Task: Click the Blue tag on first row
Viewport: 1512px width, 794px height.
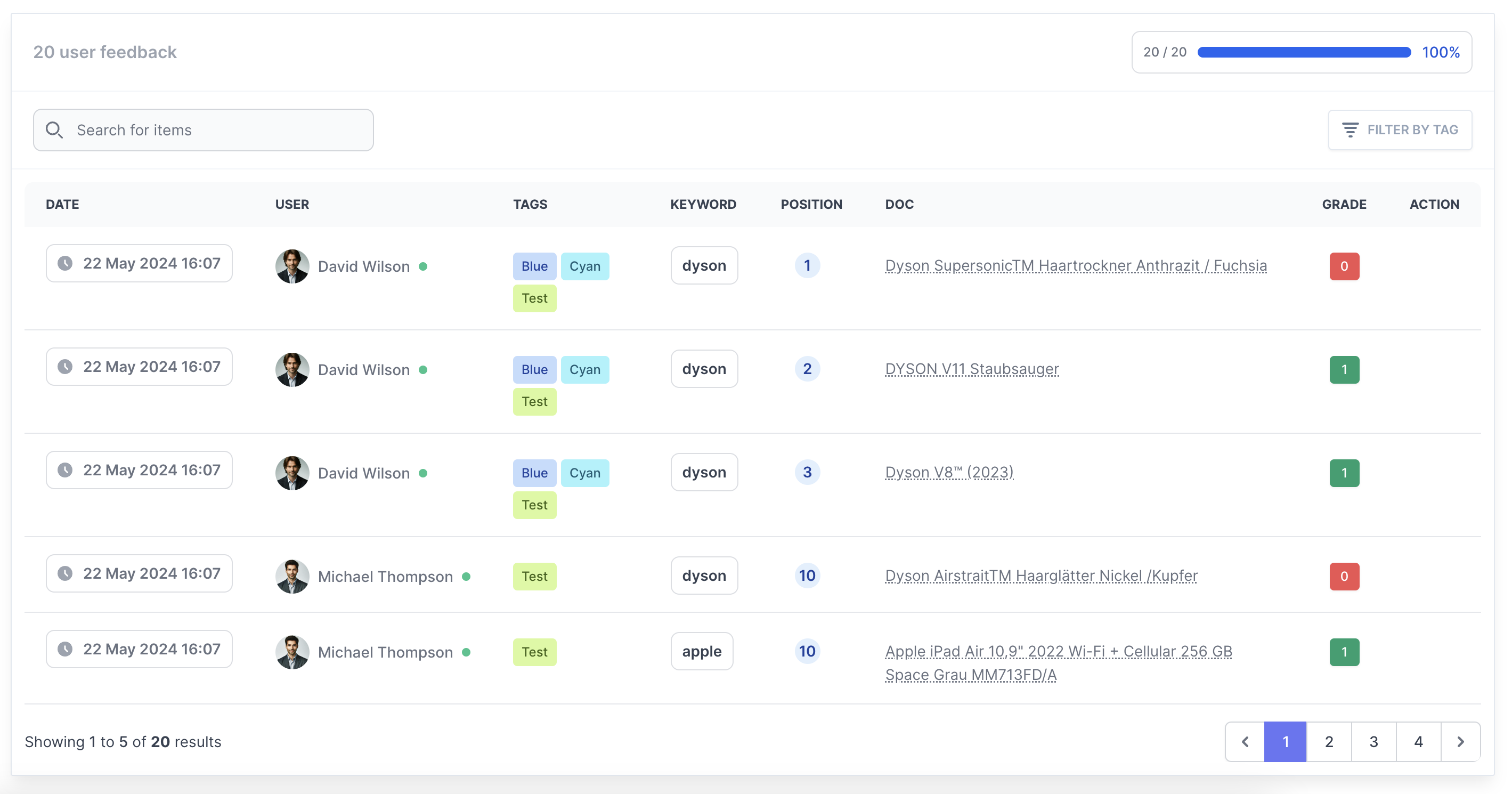Action: 535,266
